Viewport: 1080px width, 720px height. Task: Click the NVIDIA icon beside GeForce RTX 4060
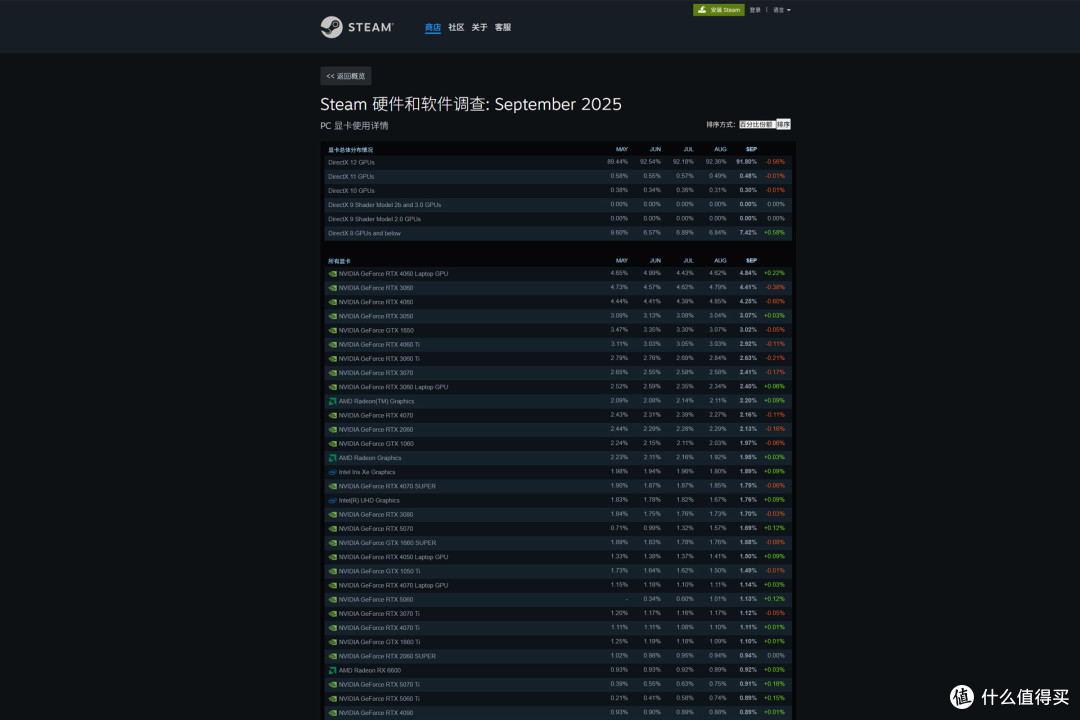pos(333,302)
